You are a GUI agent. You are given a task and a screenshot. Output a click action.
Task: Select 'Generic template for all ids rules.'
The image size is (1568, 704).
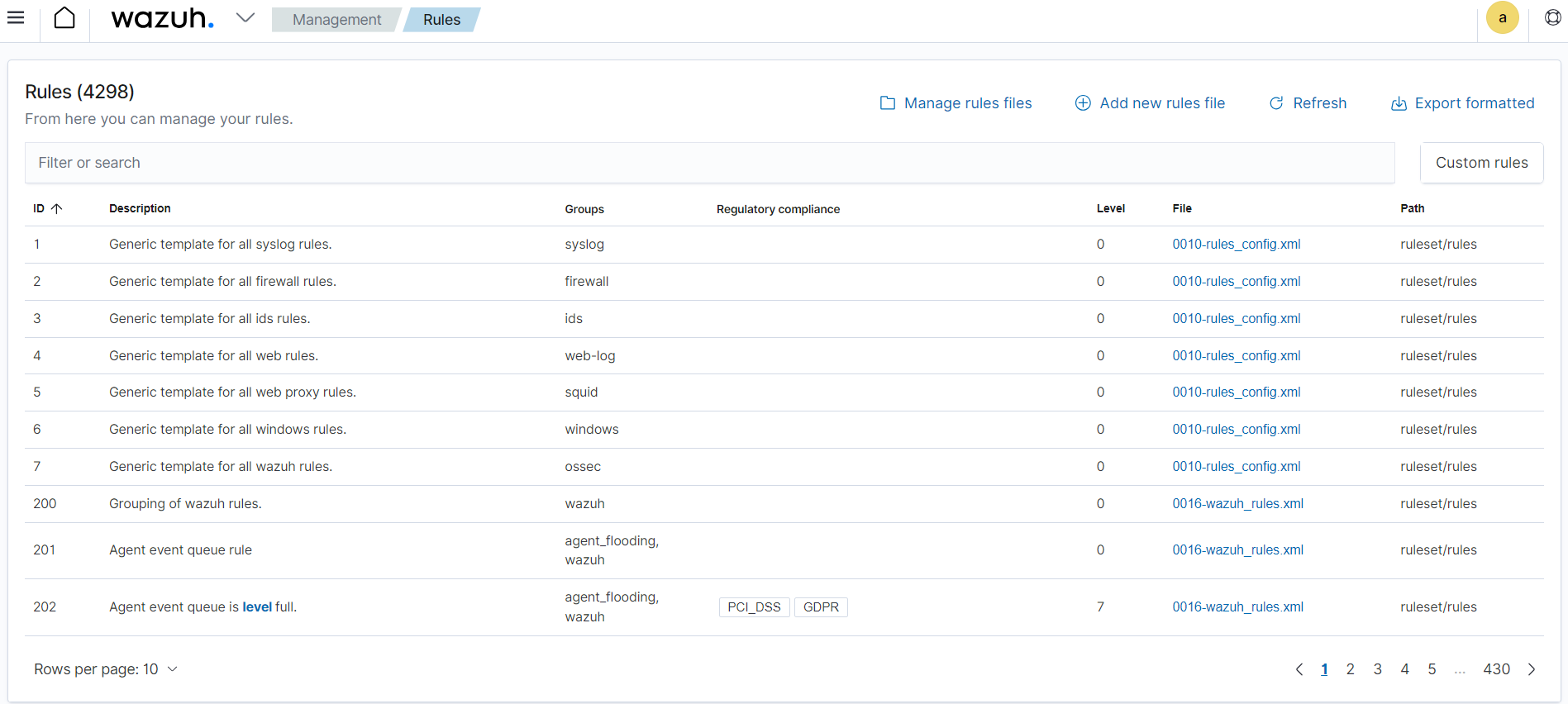pyautogui.click(x=209, y=319)
